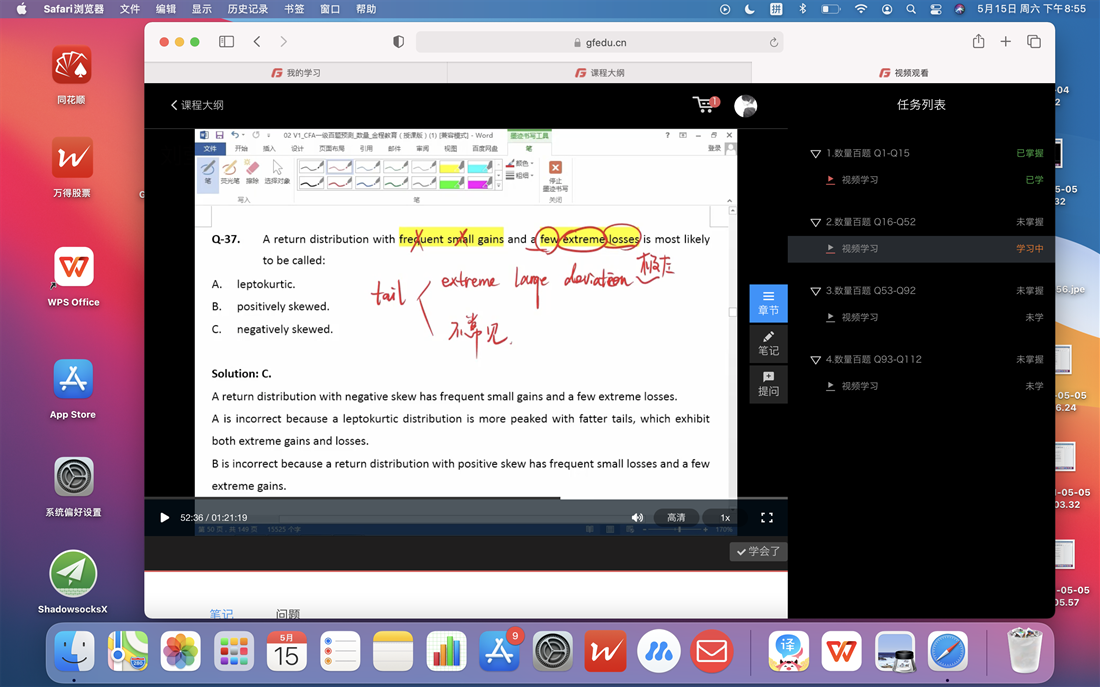Open the Apple menu
Screen dimensions: 1100x687
[21, 9]
